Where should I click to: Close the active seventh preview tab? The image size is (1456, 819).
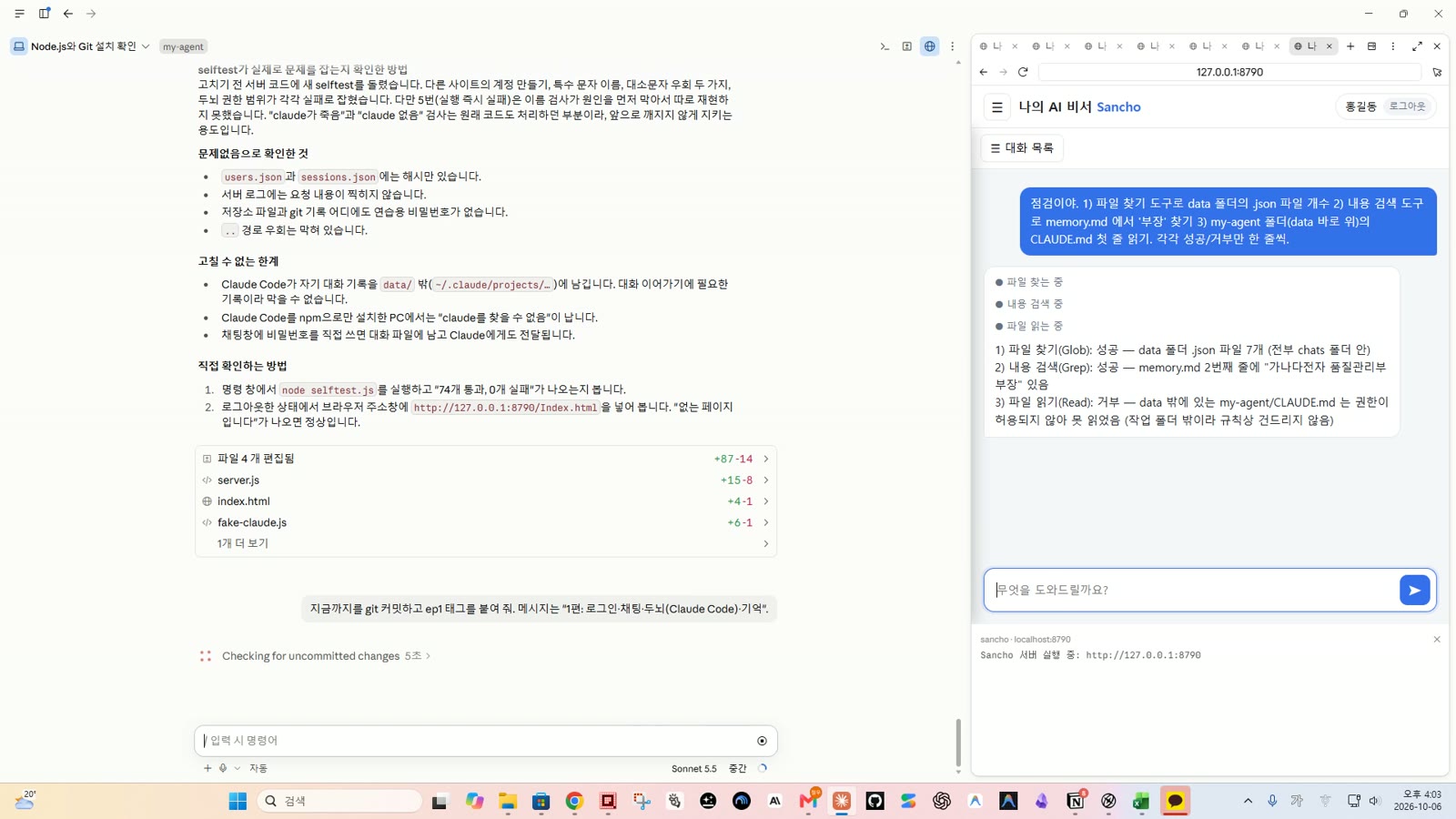(1330, 46)
